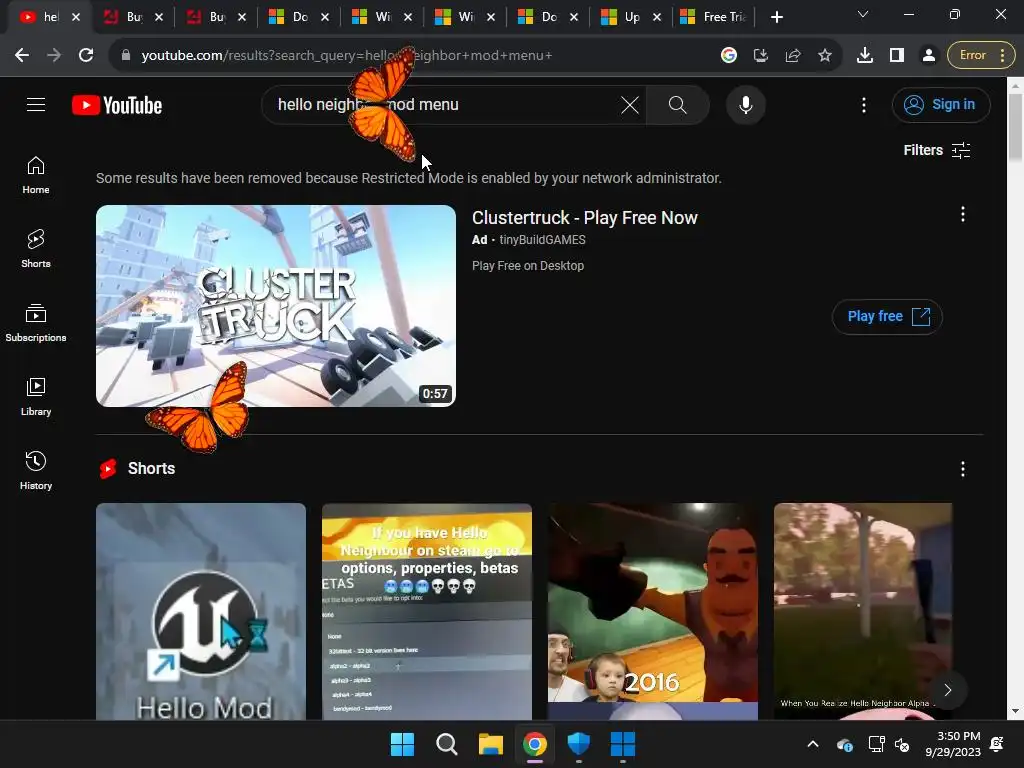
Task: Open a new browser tab
Action: click(x=776, y=17)
